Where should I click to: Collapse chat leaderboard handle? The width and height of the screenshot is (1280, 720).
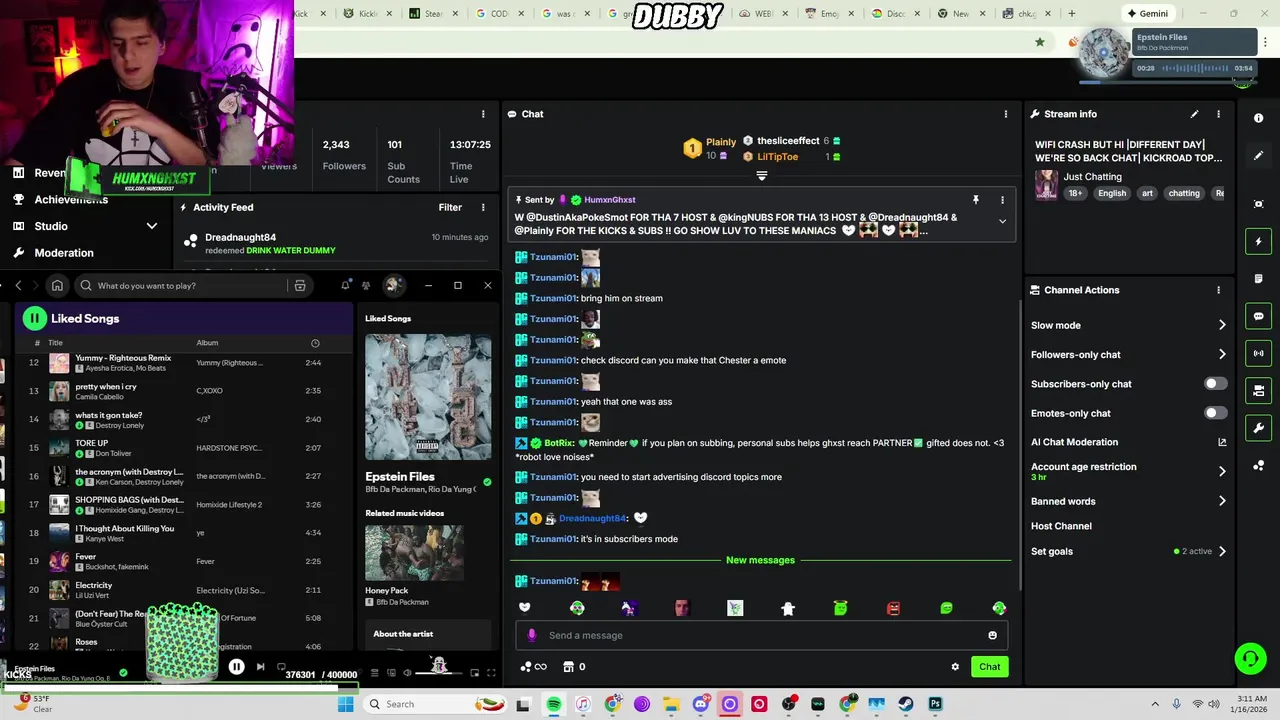pyautogui.click(x=761, y=176)
